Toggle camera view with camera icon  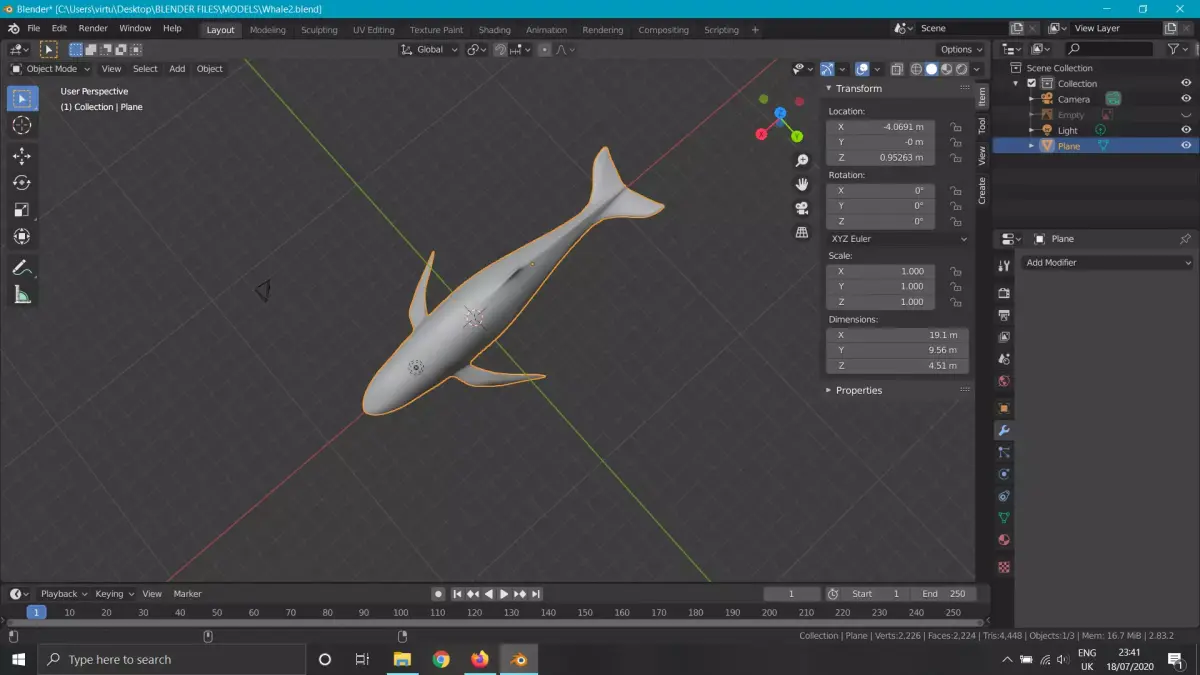pos(801,208)
